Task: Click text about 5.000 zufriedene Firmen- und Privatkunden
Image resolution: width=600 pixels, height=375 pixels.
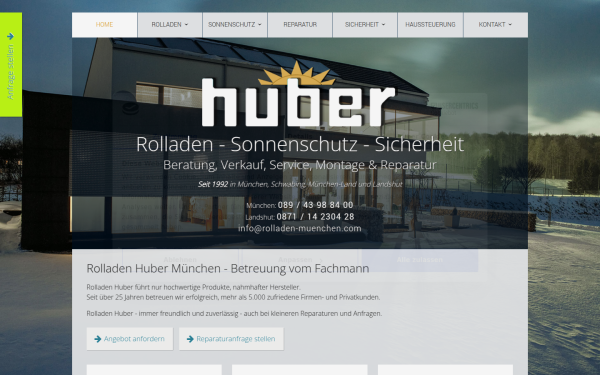Action: click(233, 297)
